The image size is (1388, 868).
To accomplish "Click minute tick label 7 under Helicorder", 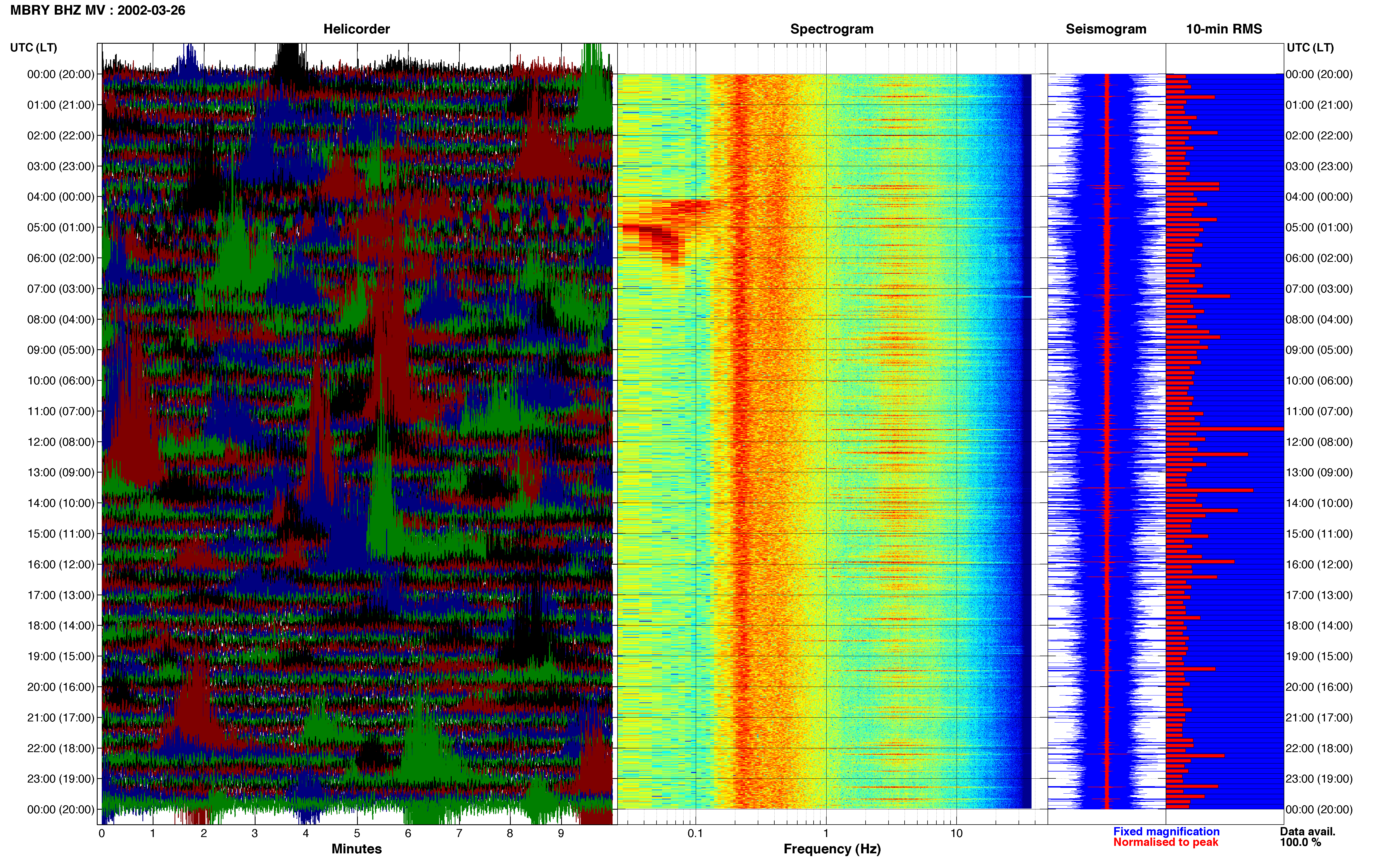I will [x=459, y=833].
